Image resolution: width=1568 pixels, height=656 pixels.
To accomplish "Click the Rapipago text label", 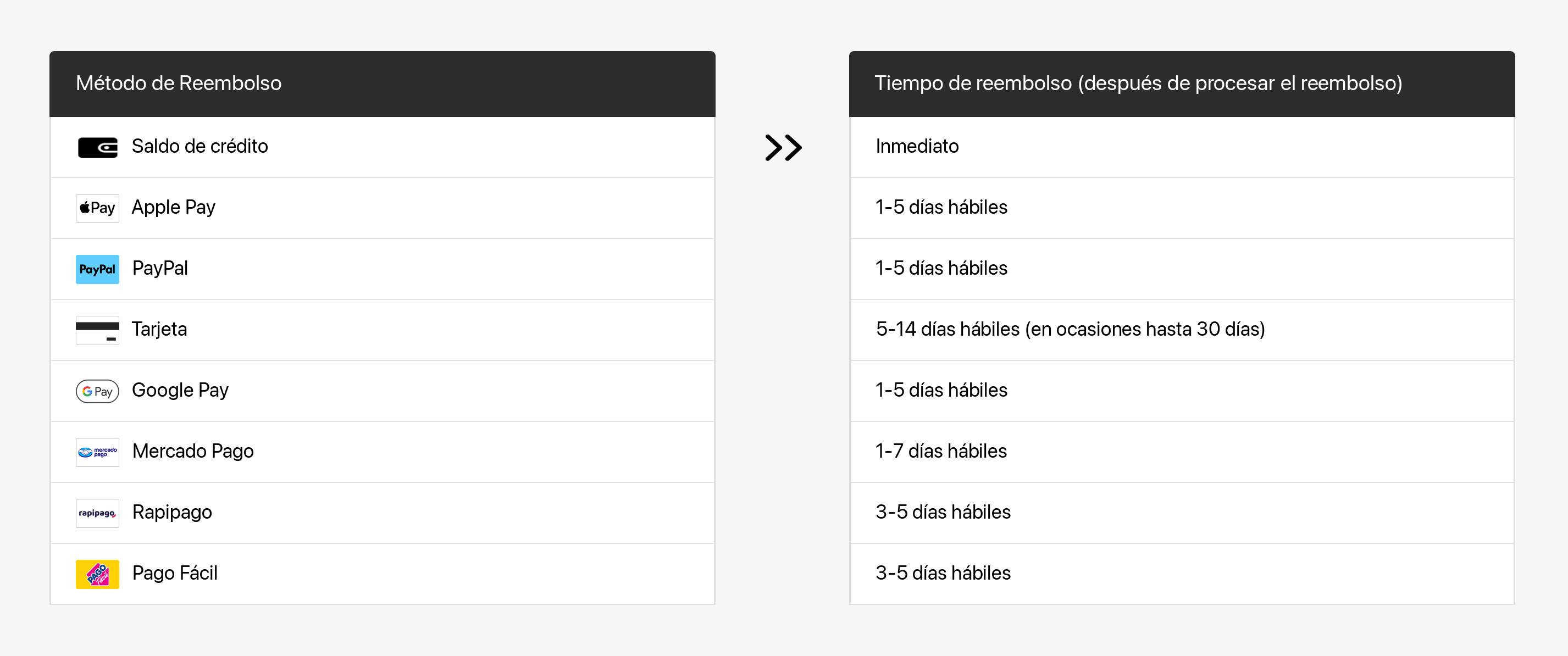I will click(172, 512).
